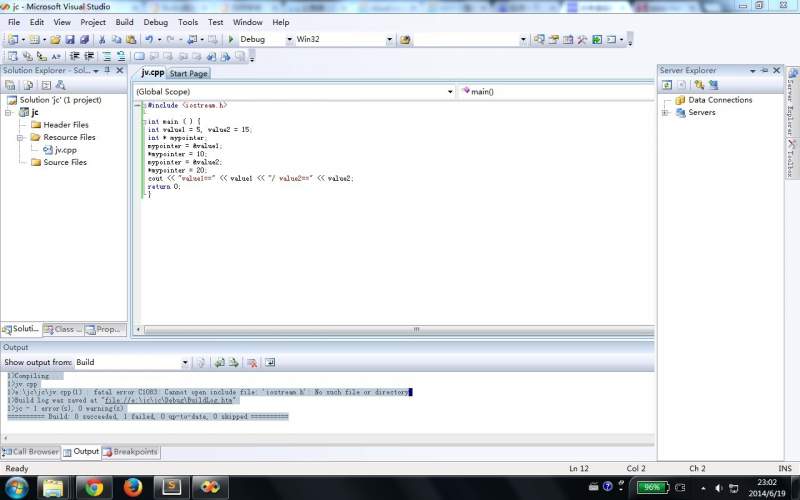Image resolution: width=800 pixels, height=500 pixels.
Task: Open the main() members dropdown field
Action: (x=557, y=92)
